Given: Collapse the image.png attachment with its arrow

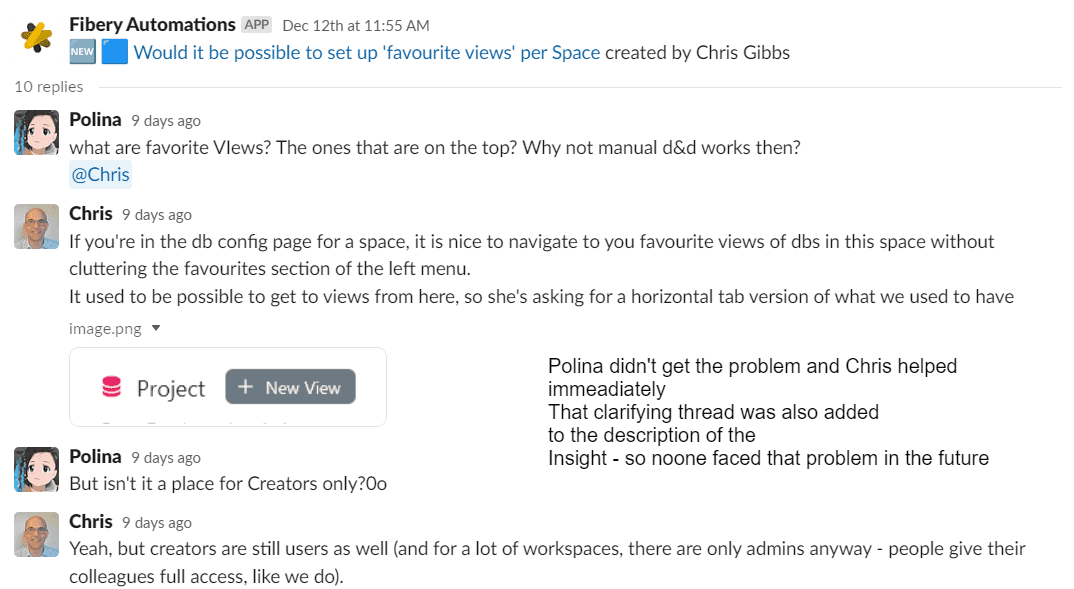Looking at the screenshot, I should 156,328.
